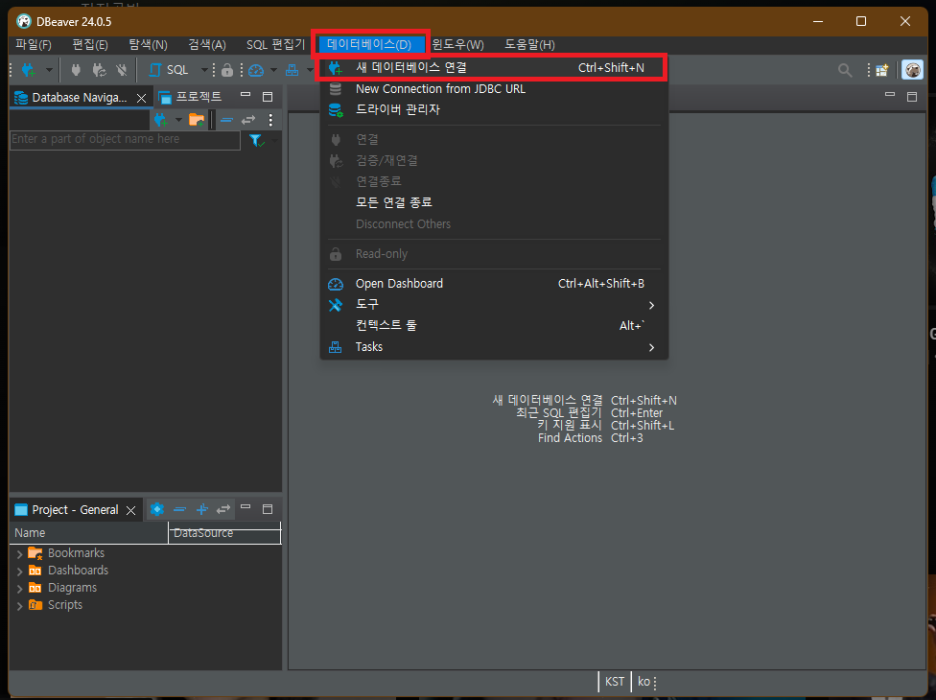936x700 pixels.
Task: Click the KST timezone in status bar
Action: pyautogui.click(x=614, y=682)
